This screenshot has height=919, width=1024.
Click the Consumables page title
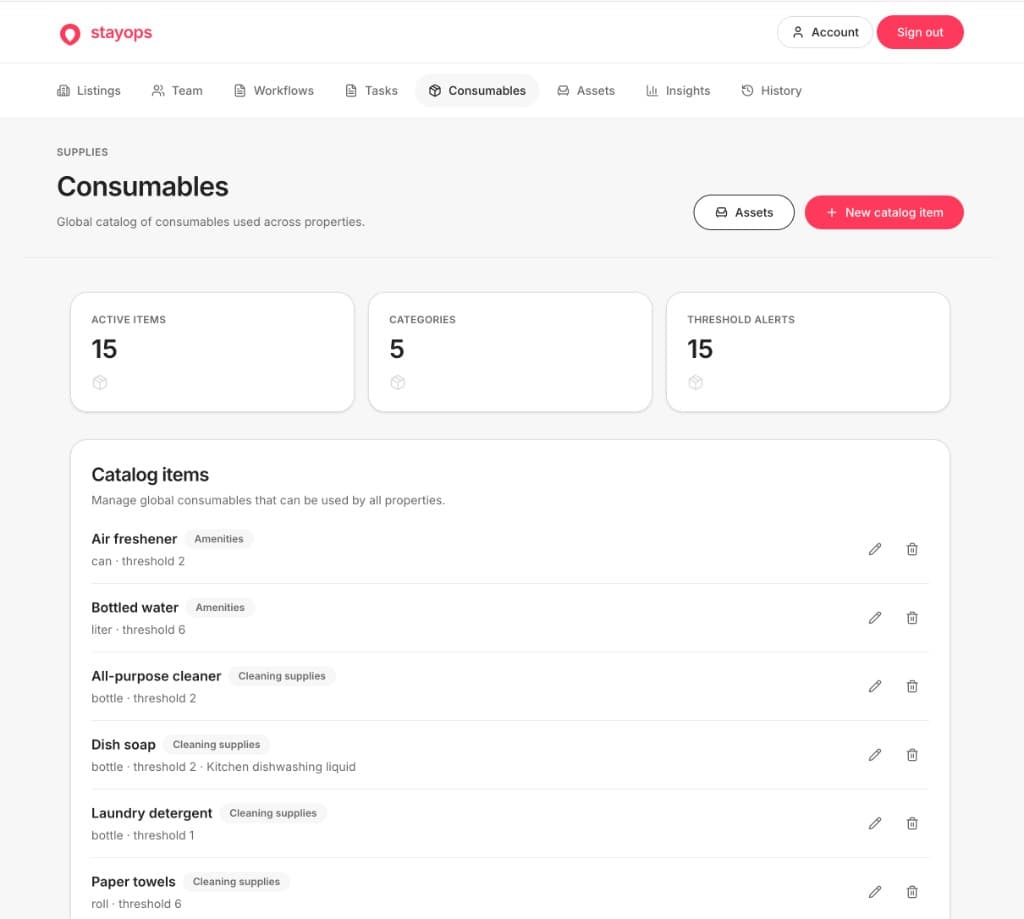coord(142,187)
